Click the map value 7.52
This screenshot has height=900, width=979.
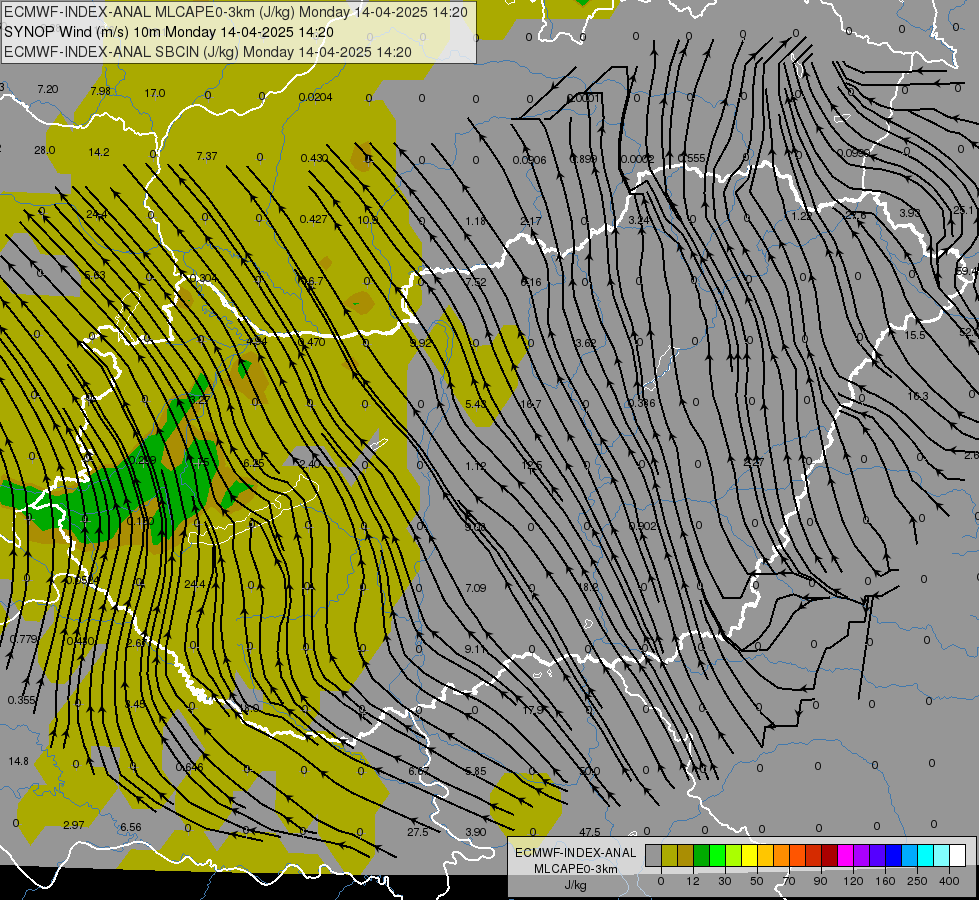pyautogui.click(x=476, y=282)
